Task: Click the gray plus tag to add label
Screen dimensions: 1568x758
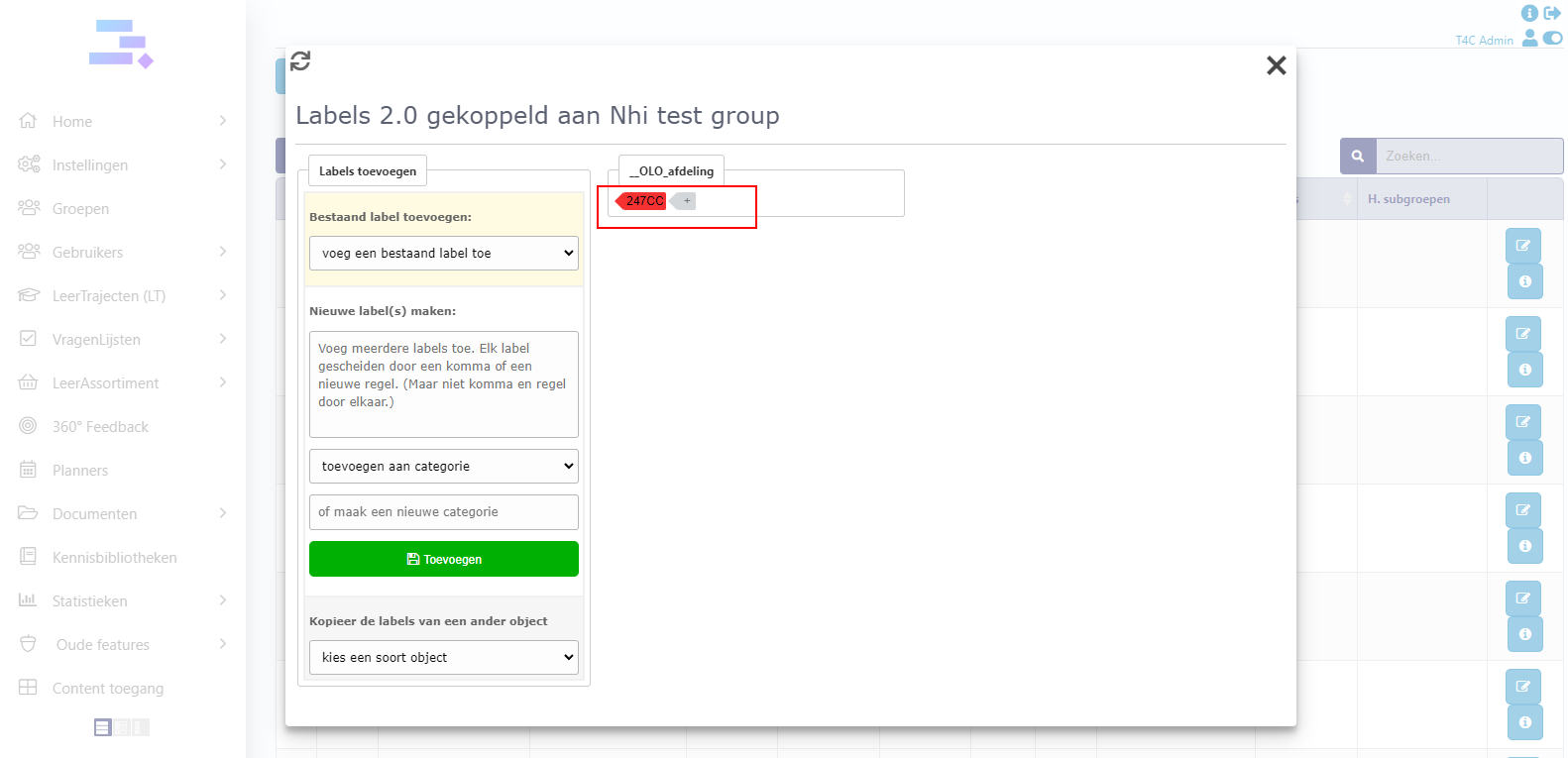Action: [685, 201]
